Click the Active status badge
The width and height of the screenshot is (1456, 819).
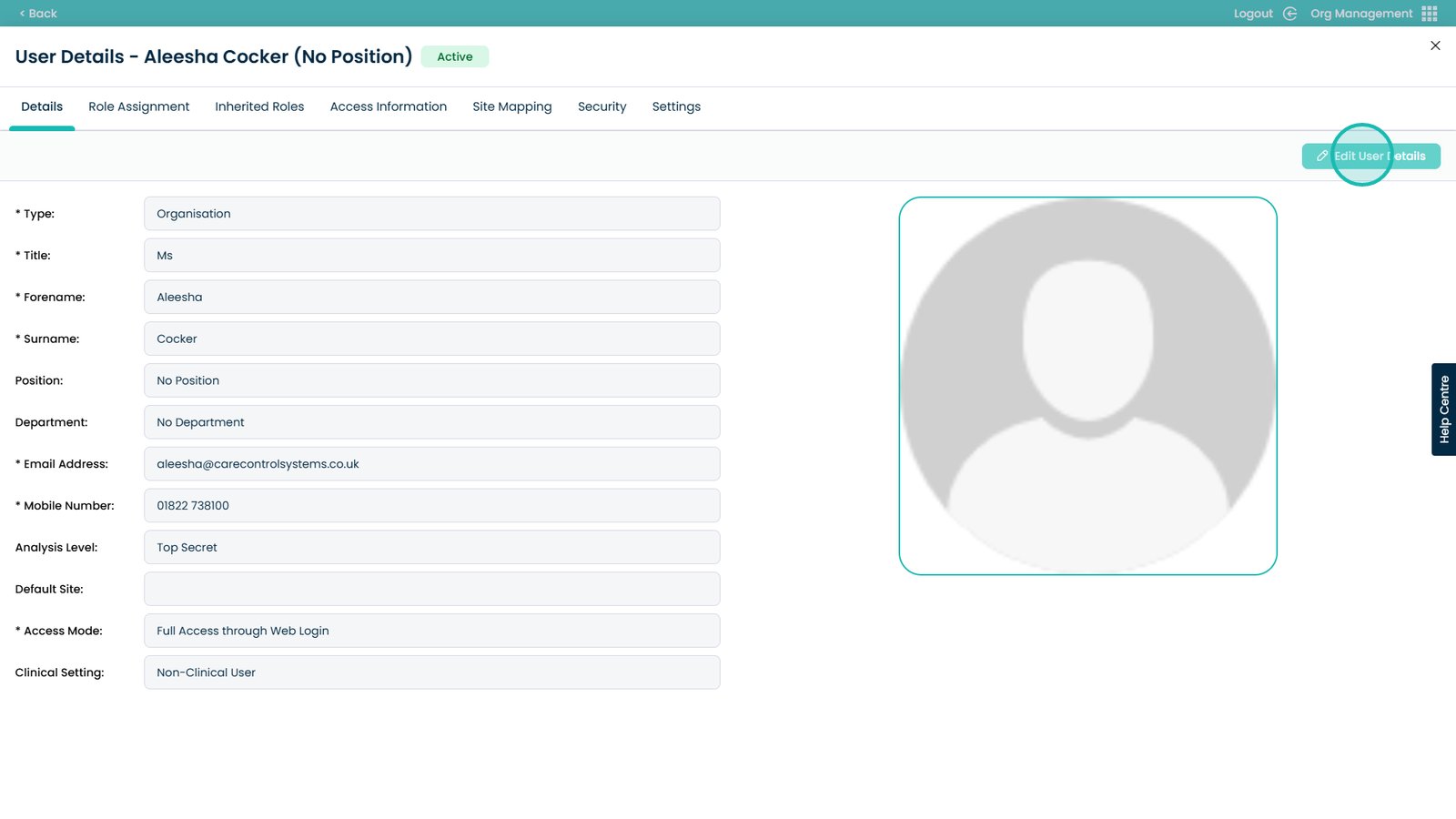[x=454, y=56]
